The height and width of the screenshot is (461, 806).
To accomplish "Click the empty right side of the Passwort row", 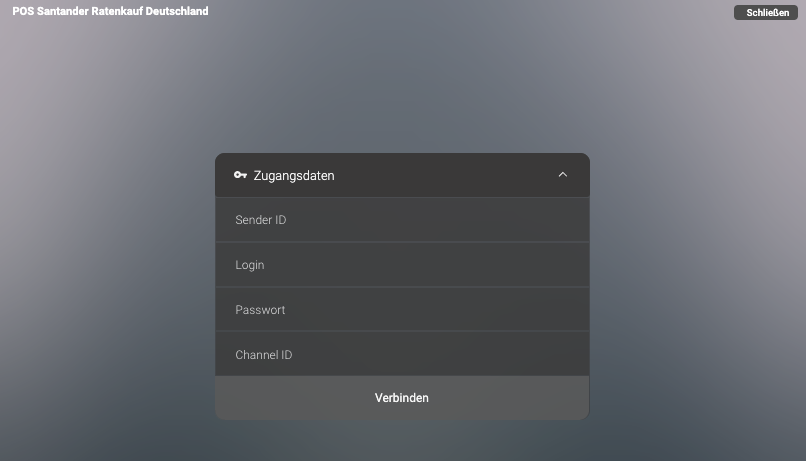I will pyautogui.click(x=488, y=309).
